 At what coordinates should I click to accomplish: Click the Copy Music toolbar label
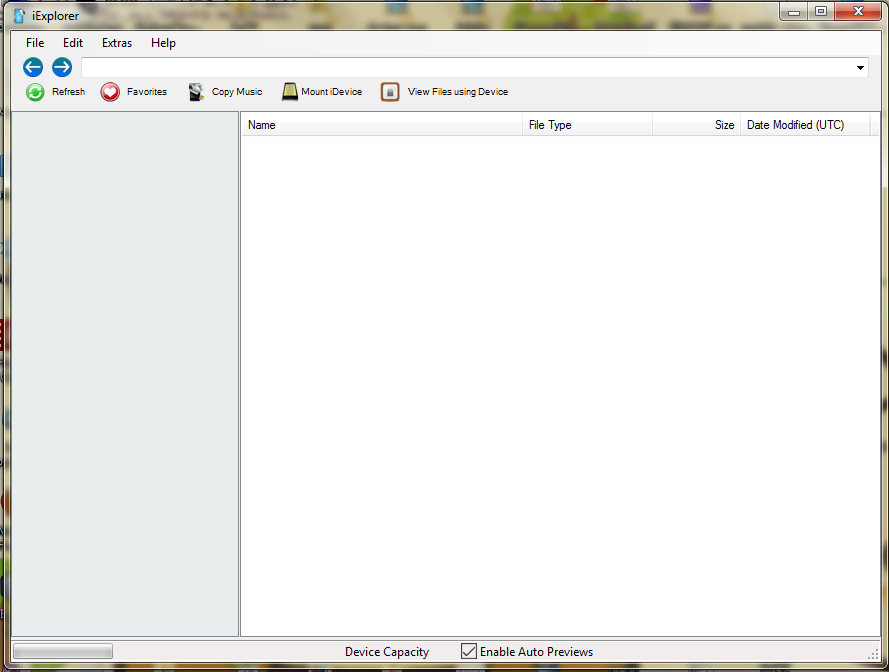[237, 92]
